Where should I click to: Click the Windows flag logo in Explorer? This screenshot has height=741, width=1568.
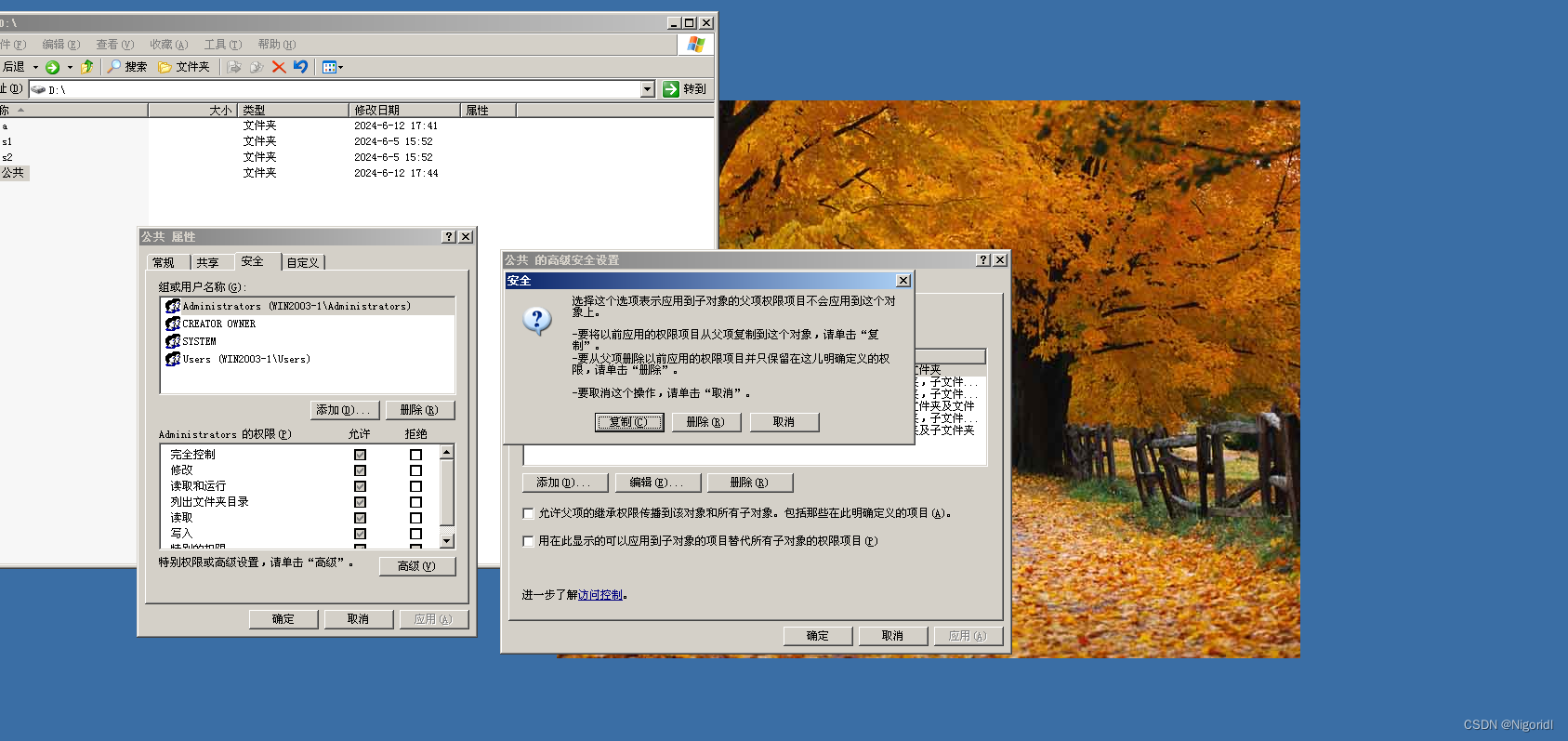click(x=695, y=44)
